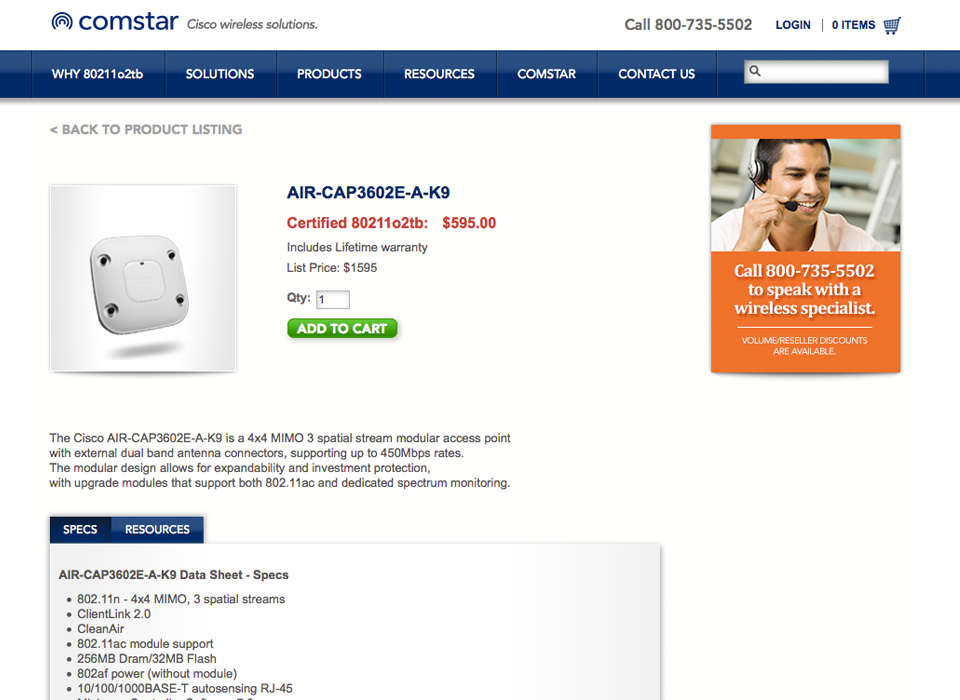Click the LOGIN link

coord(793,25)
